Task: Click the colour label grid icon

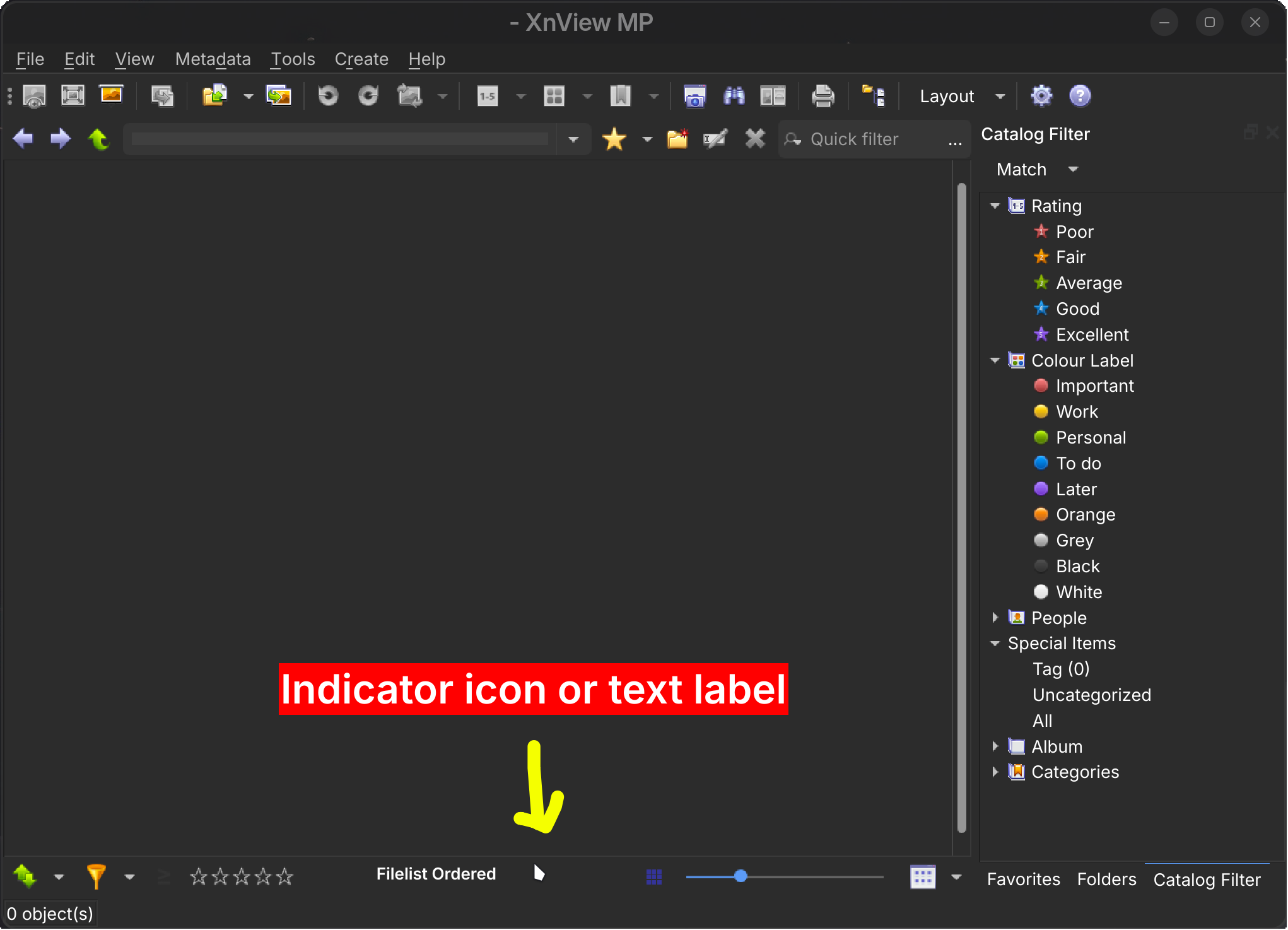Action: click(554, 96)
